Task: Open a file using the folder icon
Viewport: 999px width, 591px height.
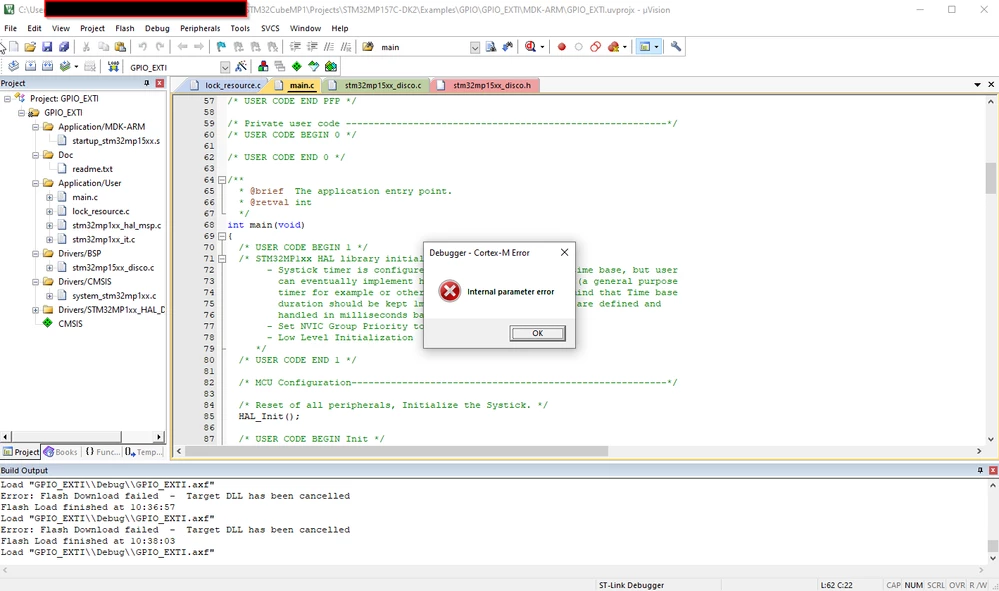Action: click(x=30, y=46)
